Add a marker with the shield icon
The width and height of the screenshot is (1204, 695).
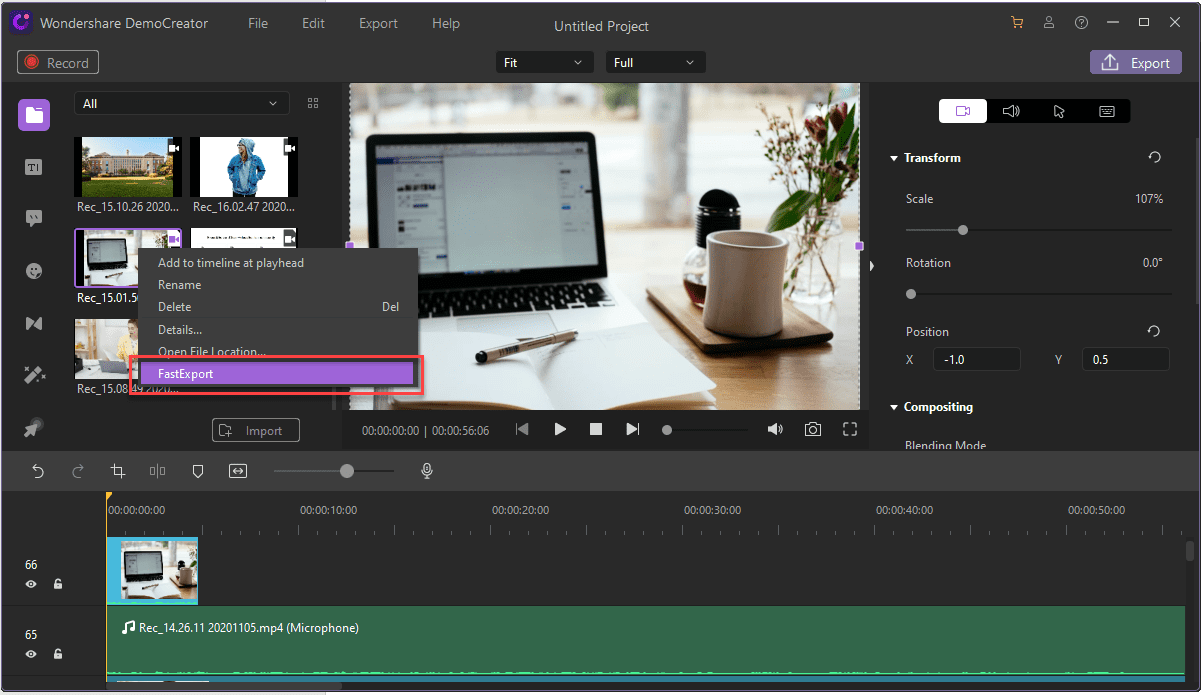tap(198, 471)
